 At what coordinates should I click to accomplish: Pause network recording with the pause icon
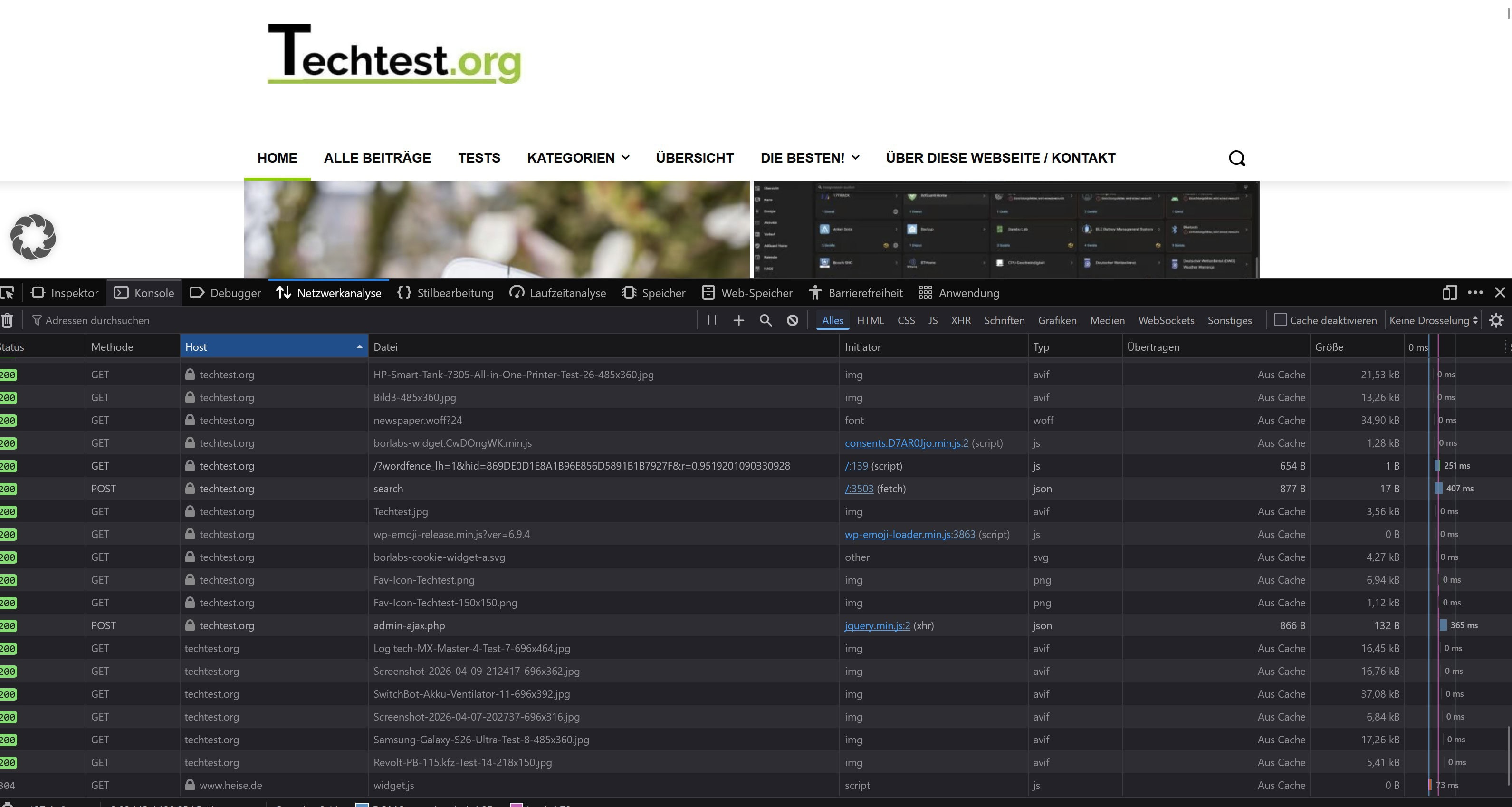click(x=712, y=320)
